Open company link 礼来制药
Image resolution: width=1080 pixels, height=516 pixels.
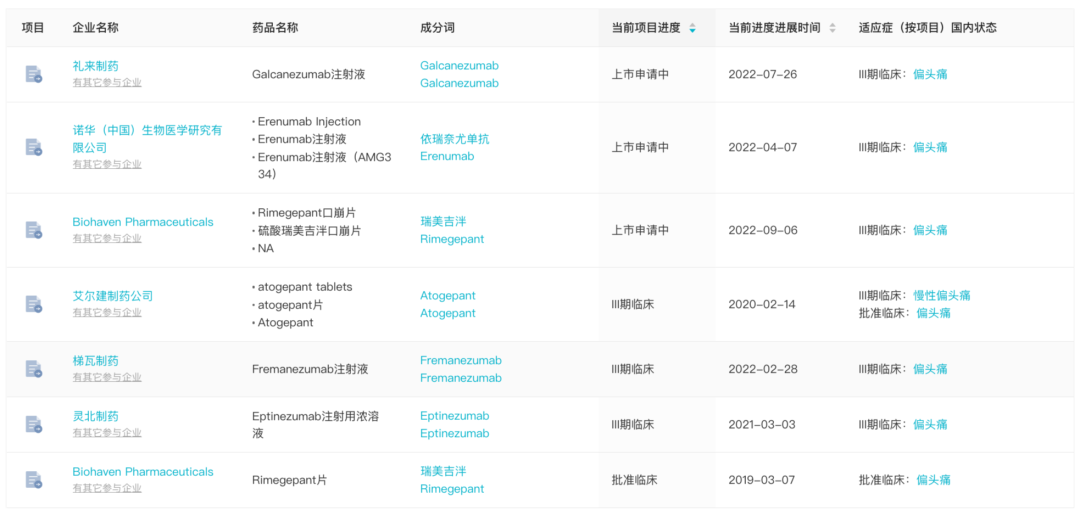96,66
